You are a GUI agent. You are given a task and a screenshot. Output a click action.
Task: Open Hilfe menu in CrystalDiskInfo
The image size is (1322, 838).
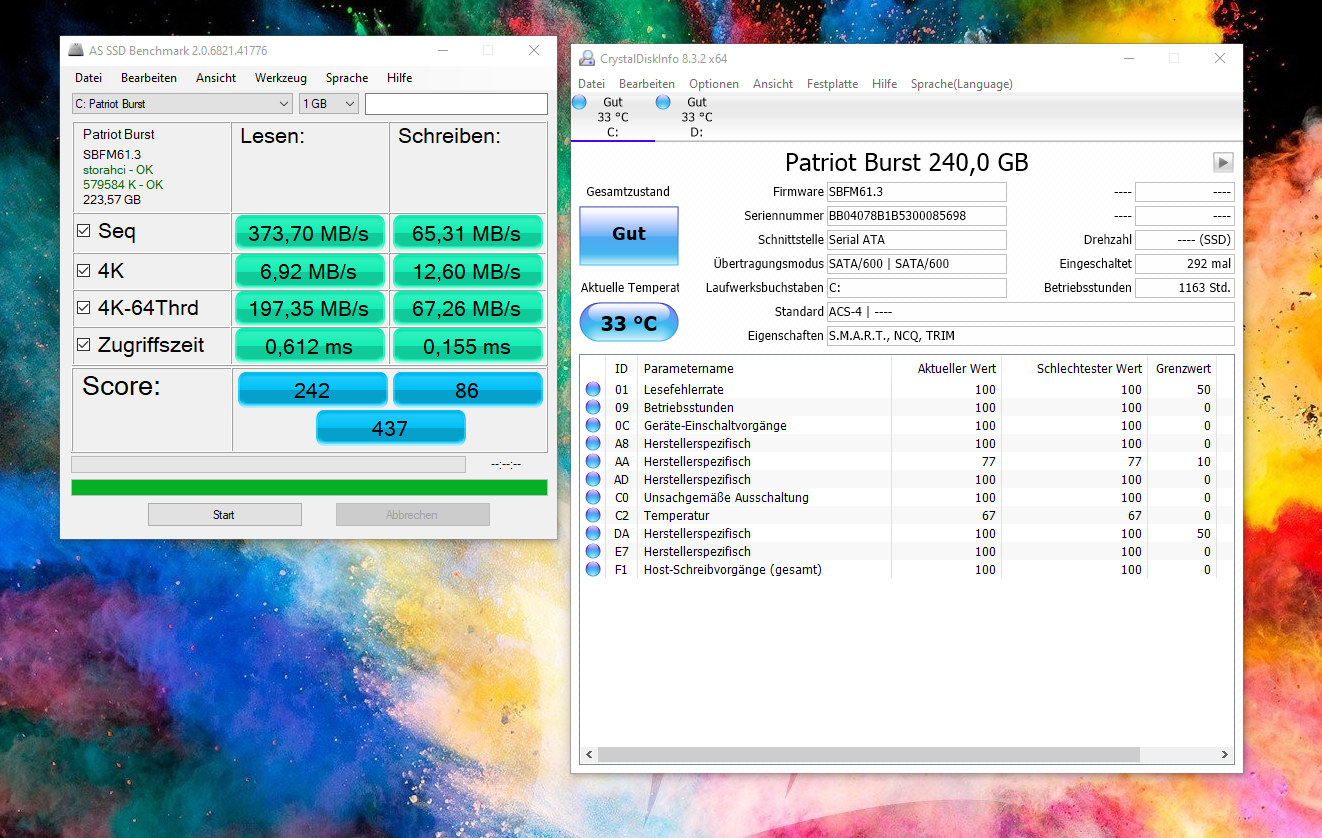(884, 84)
